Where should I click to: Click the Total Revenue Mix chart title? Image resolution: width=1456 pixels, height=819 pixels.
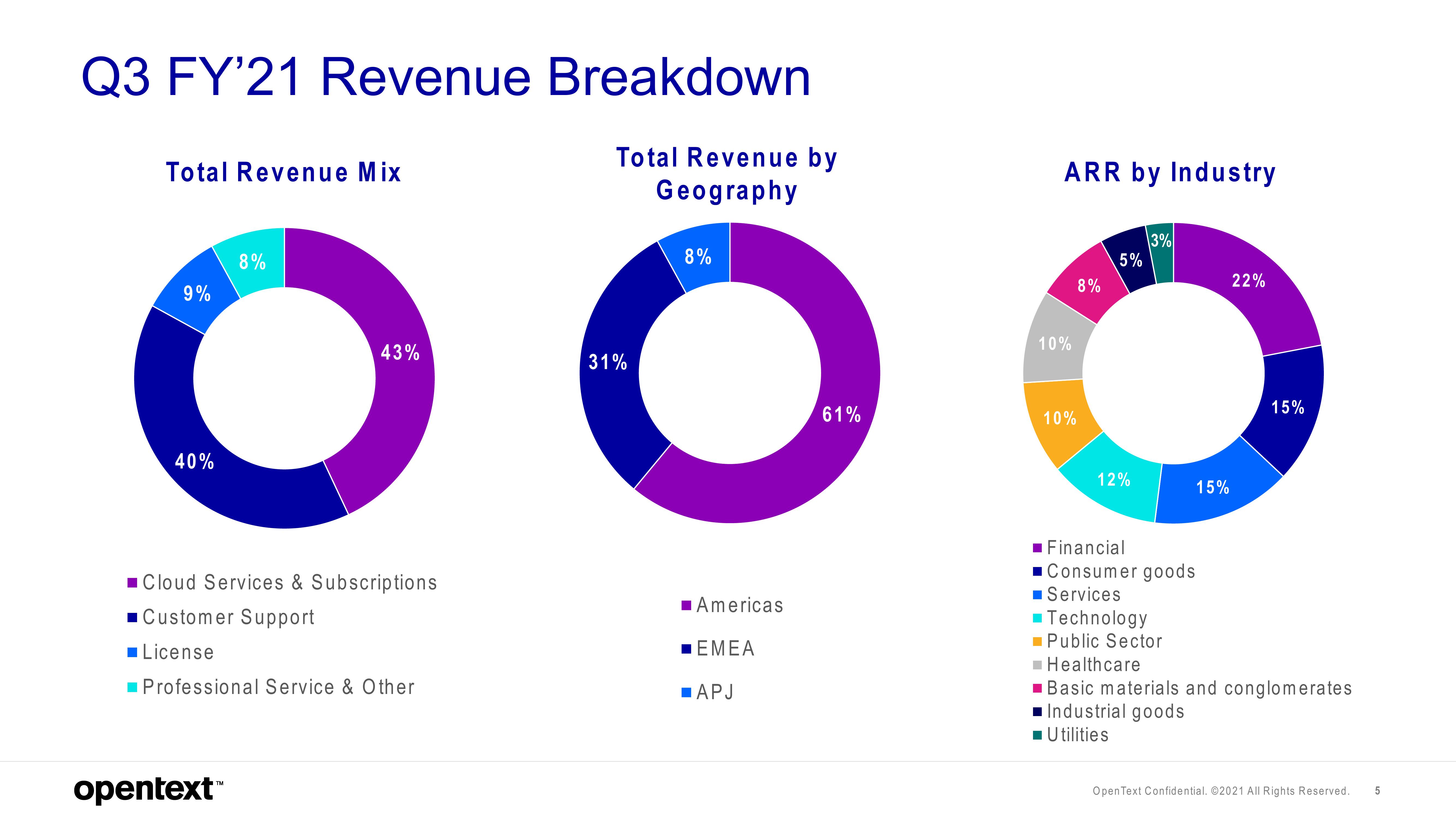tap(283, 172)
